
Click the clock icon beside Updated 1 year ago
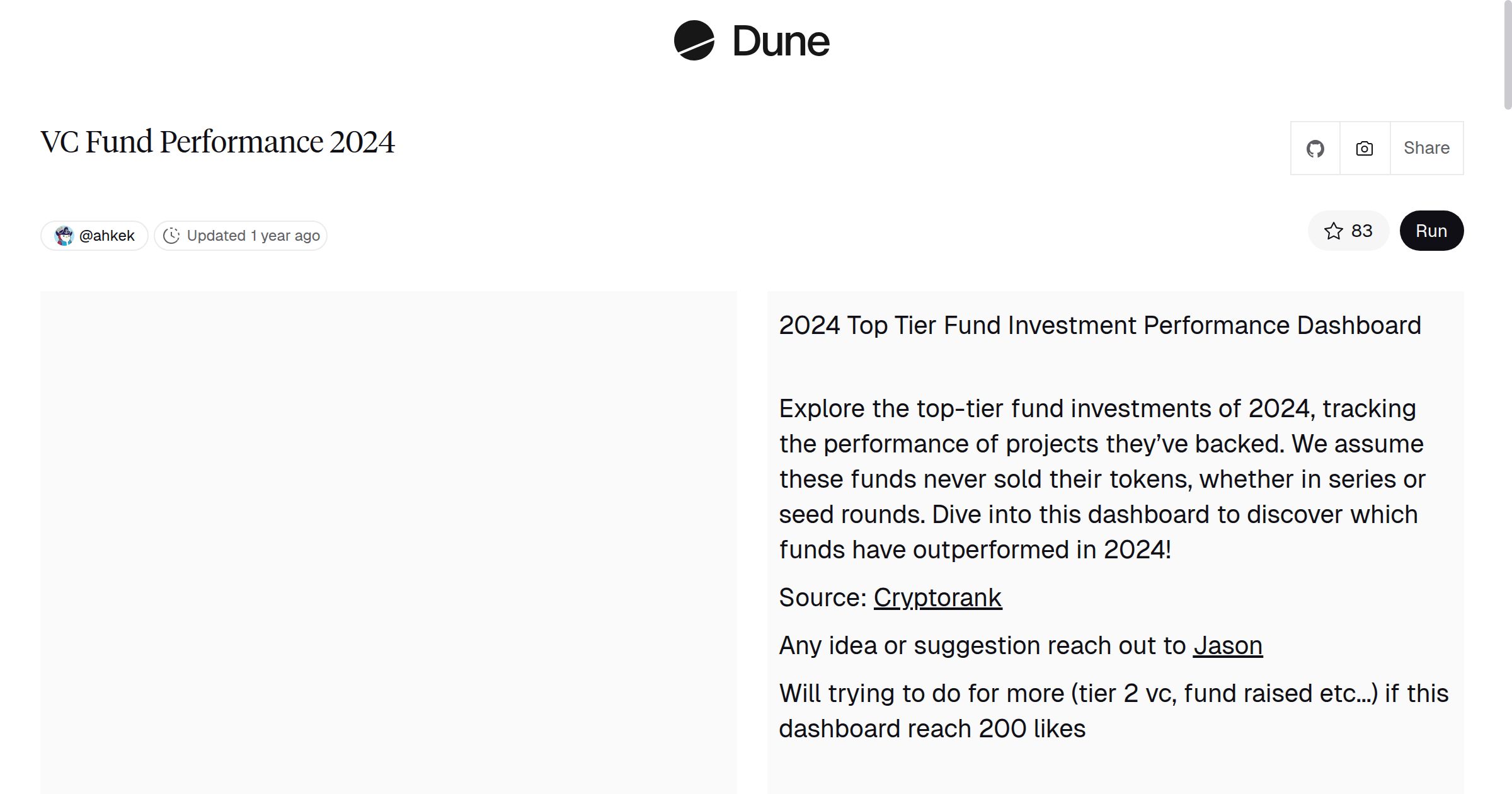[172, 235]
